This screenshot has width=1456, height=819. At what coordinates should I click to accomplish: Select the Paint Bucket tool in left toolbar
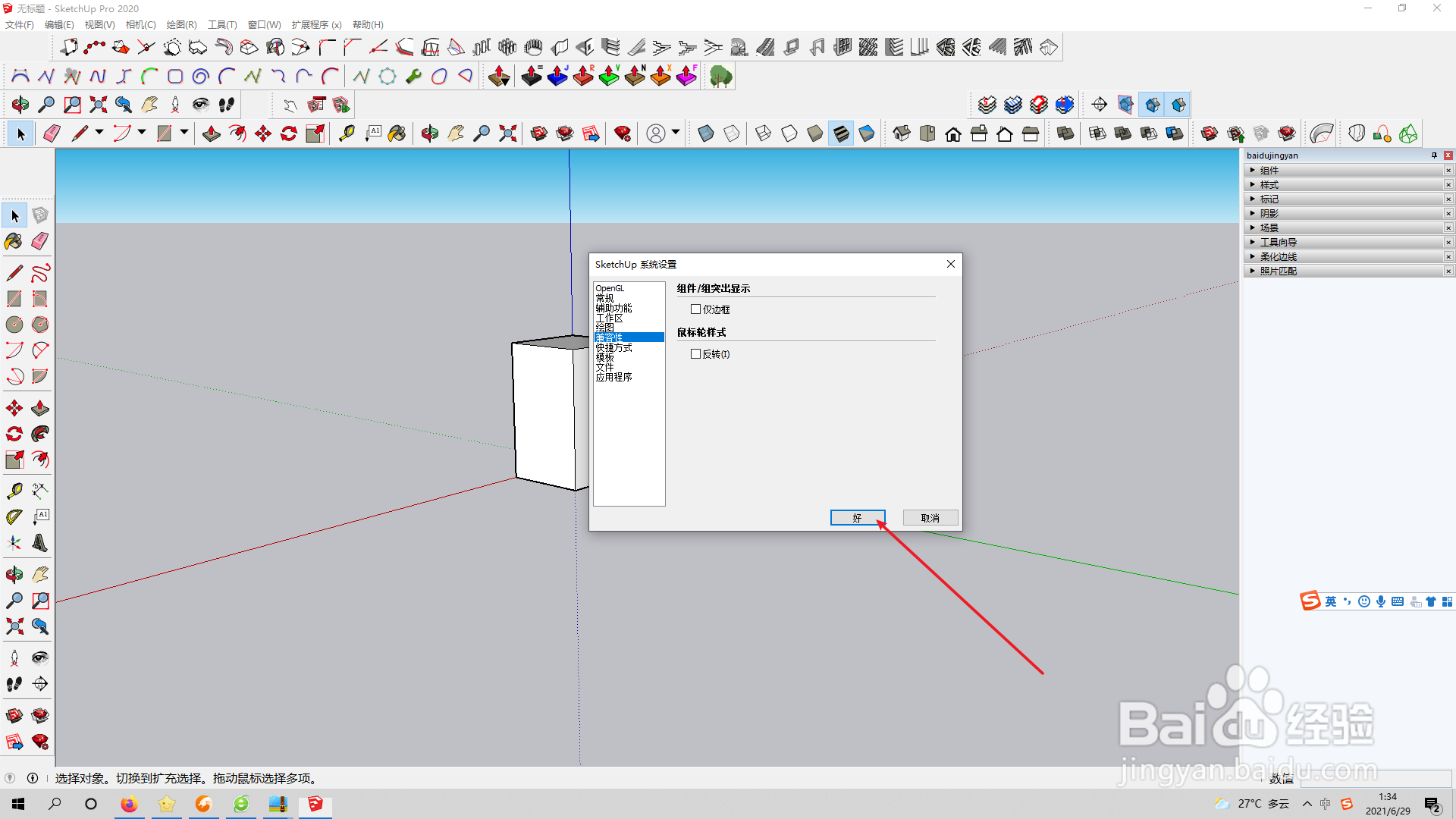tap(14, 241)
